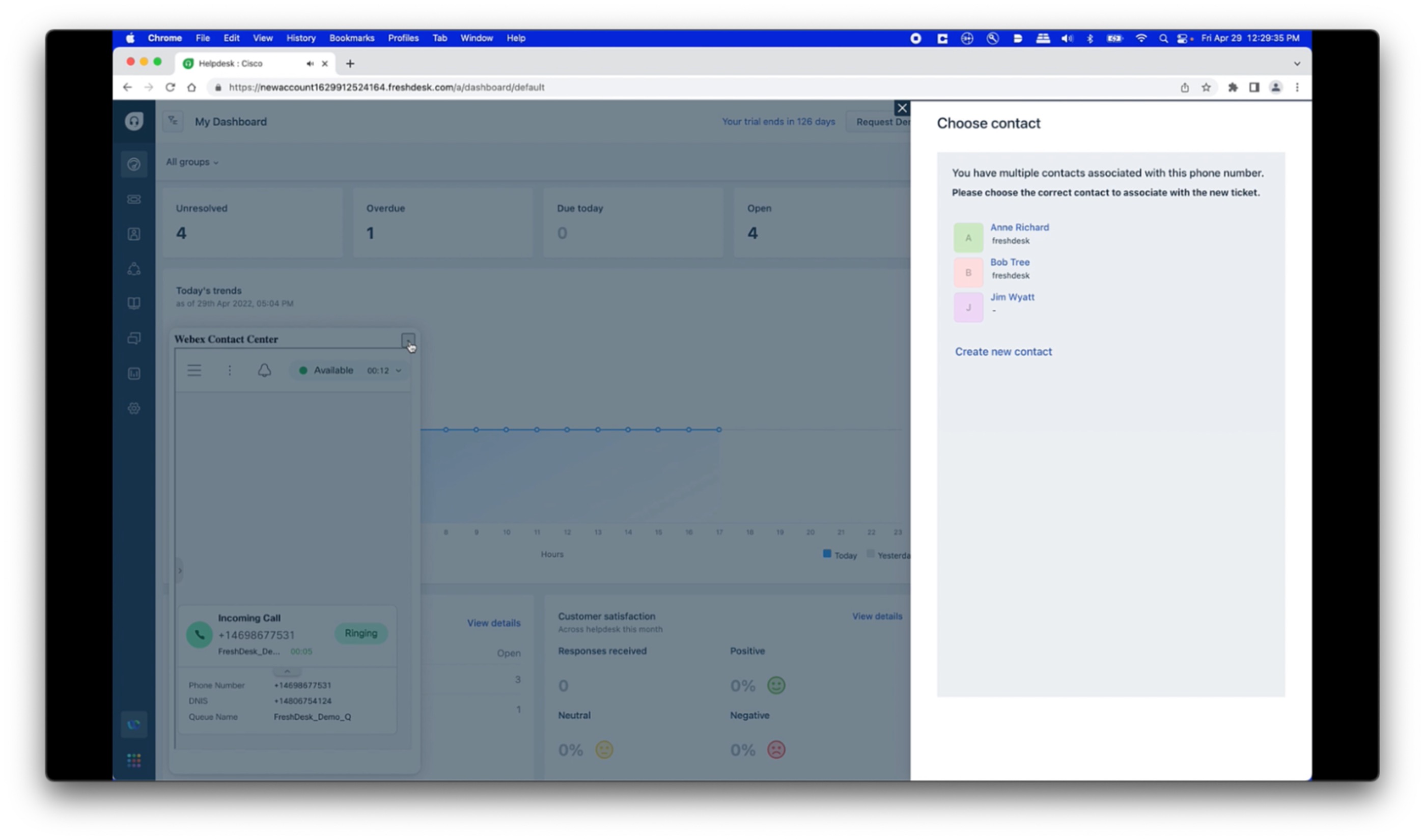Click the macOS volume icon

[1067, 38]
